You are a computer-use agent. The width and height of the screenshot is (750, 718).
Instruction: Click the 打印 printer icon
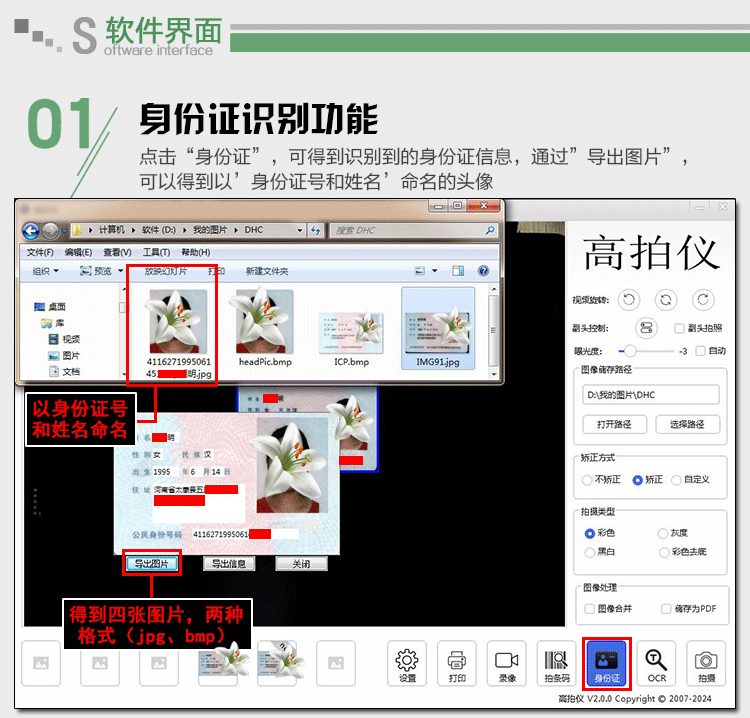pos(457,664)
